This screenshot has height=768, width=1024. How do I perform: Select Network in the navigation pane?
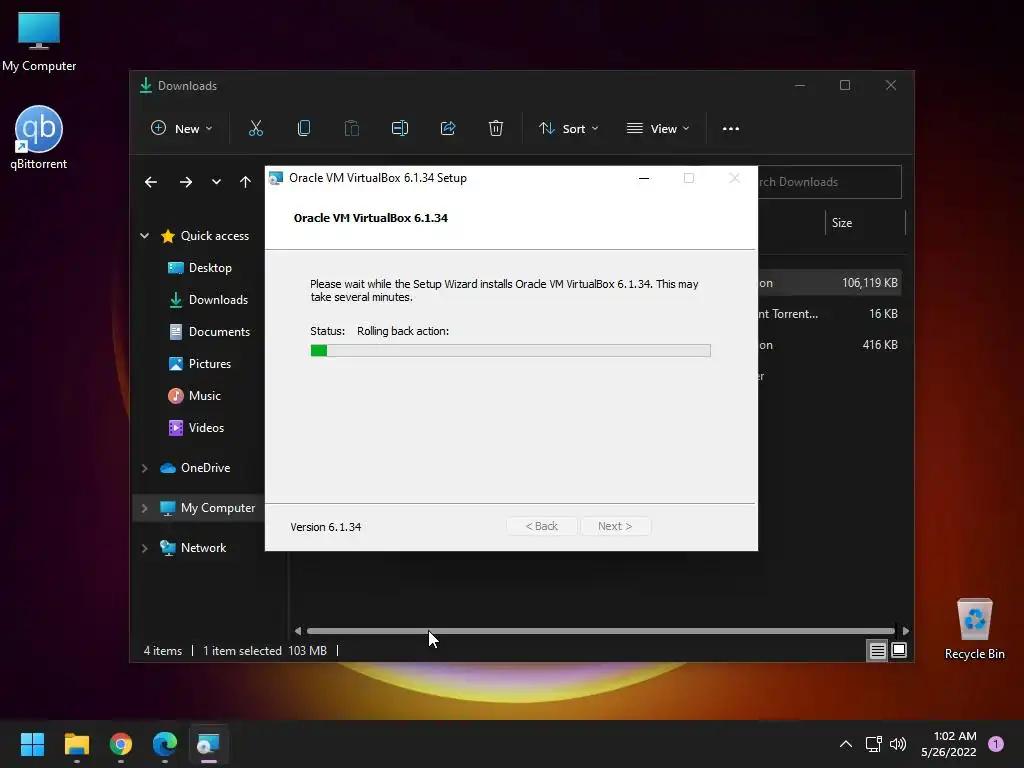click(x=193, y=548)
